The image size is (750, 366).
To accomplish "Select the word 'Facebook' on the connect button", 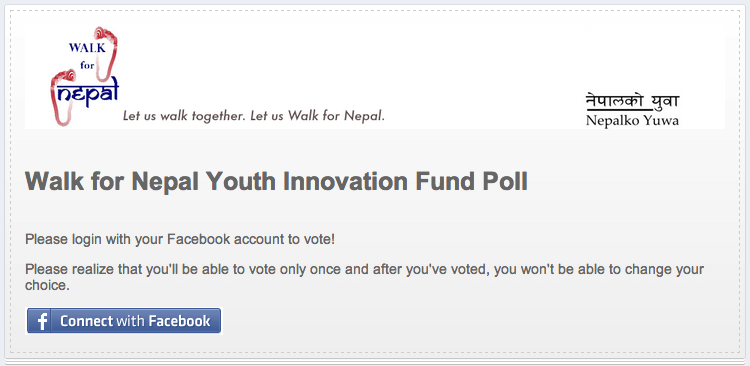I will pyautogui.click(x=179, y=321).
